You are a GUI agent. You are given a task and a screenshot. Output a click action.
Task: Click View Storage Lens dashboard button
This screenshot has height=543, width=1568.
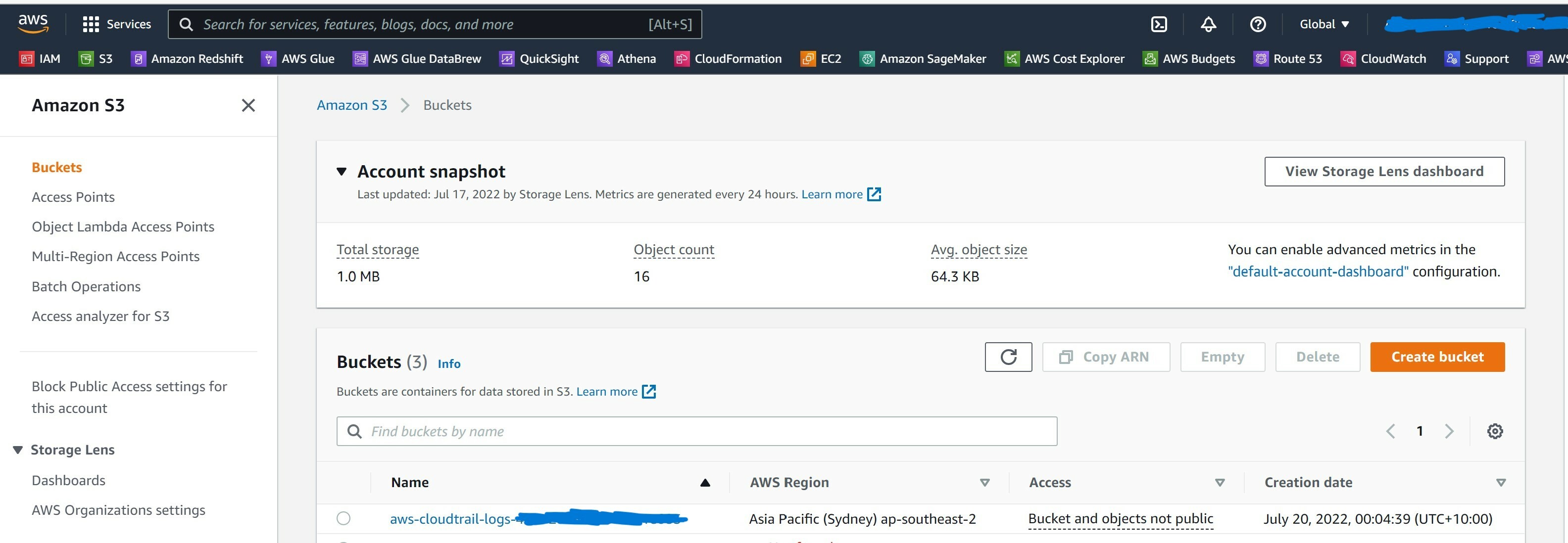(x=1383, y=172)
